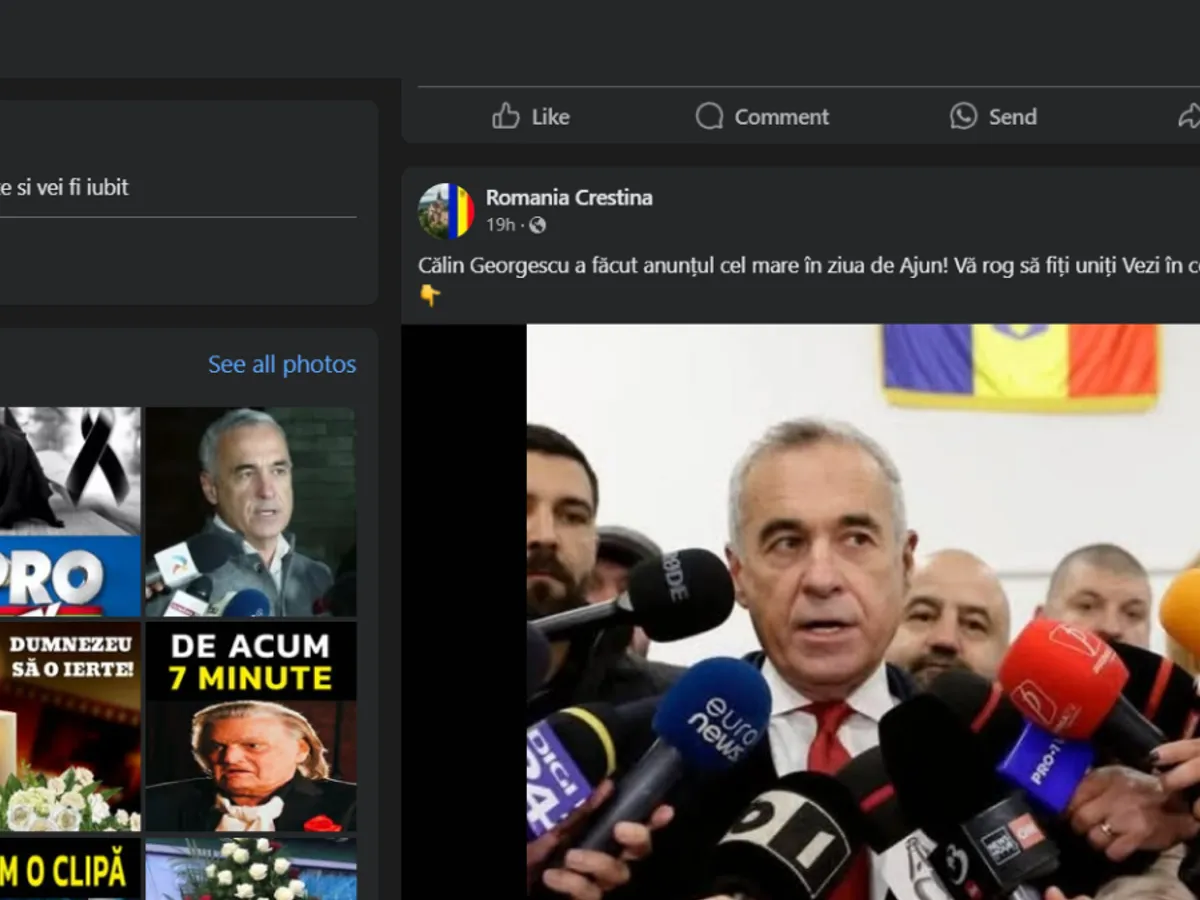Open the white roses thumbnail at bottom
This screenshot has height=900, width=1200.
250,869
